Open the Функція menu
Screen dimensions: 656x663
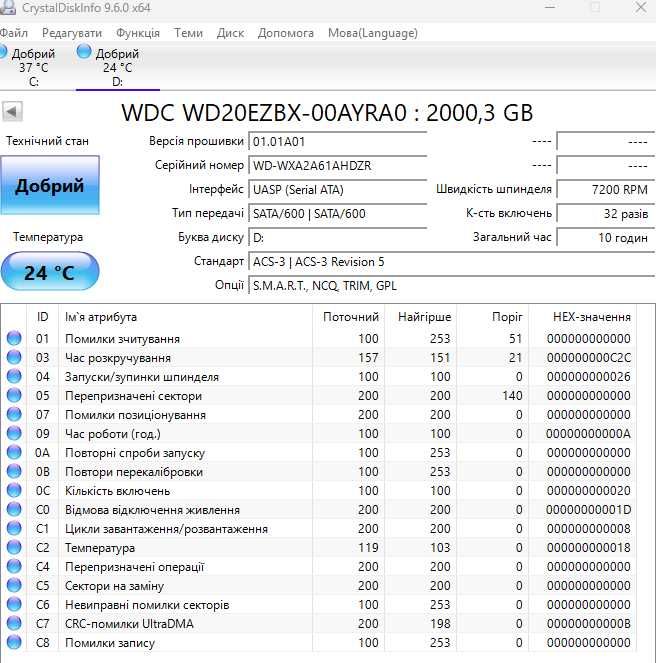(x=138, y=33)
